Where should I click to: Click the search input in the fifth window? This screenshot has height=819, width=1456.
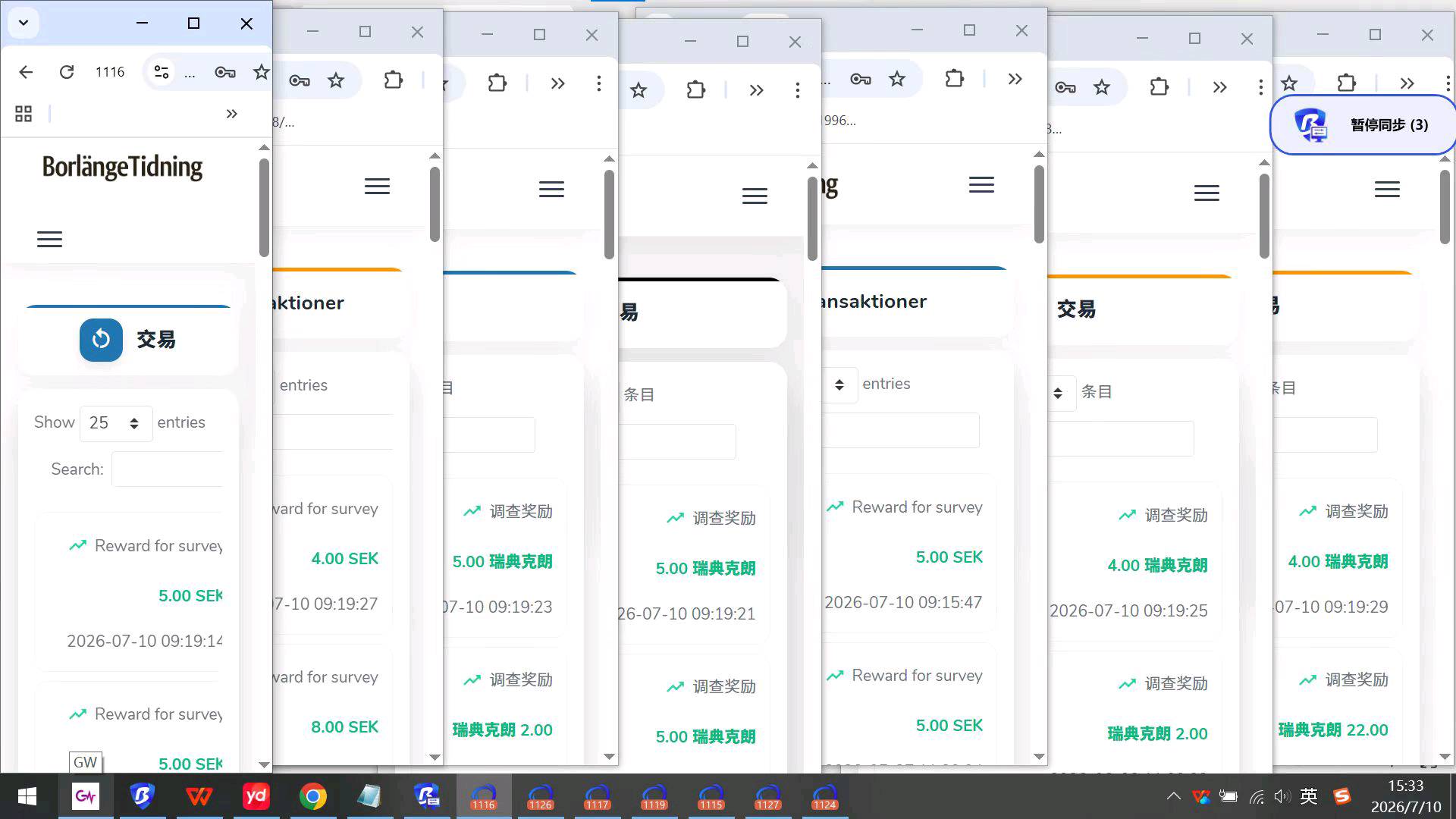click(x=901, y=431)
